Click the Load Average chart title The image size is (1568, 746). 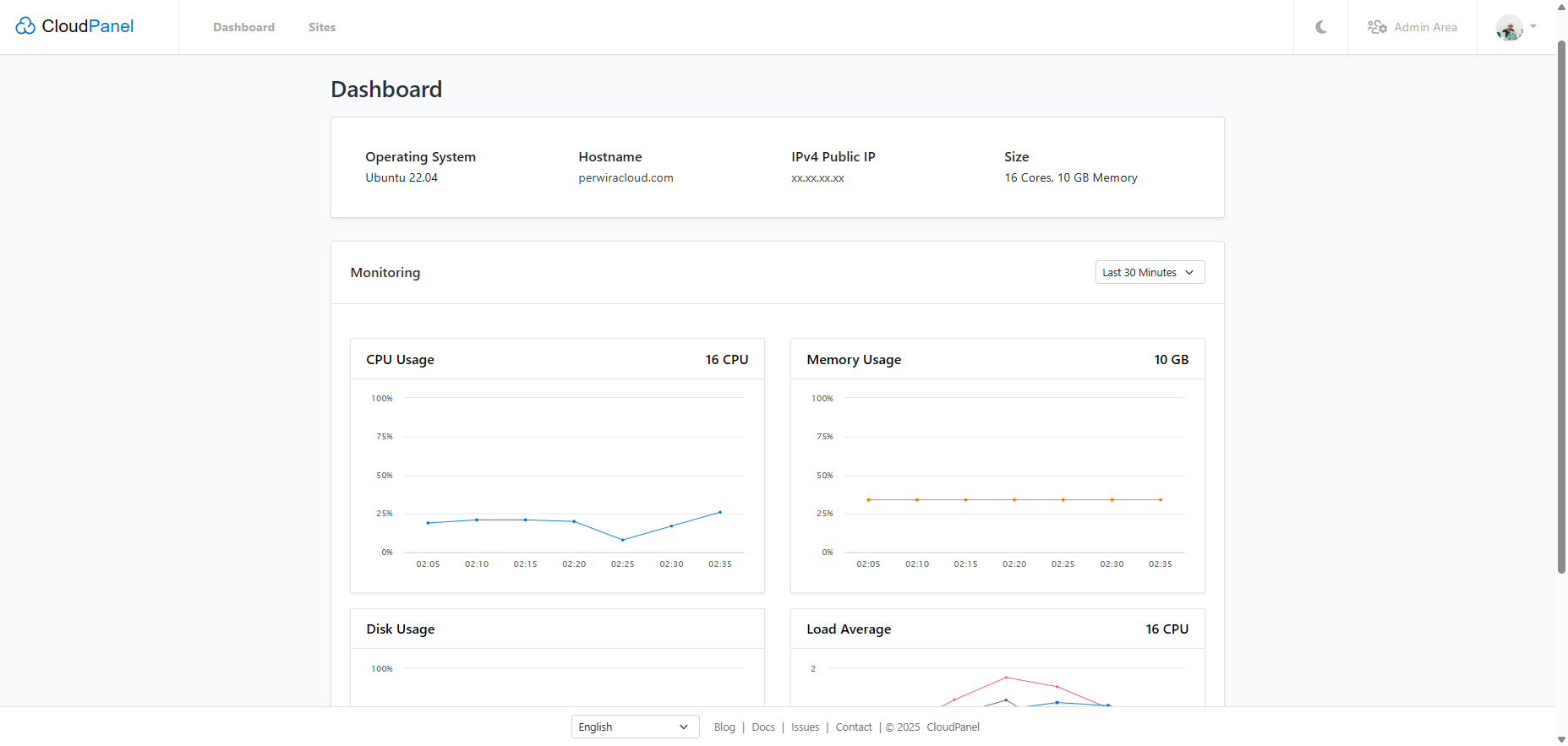tap(849, 629)
